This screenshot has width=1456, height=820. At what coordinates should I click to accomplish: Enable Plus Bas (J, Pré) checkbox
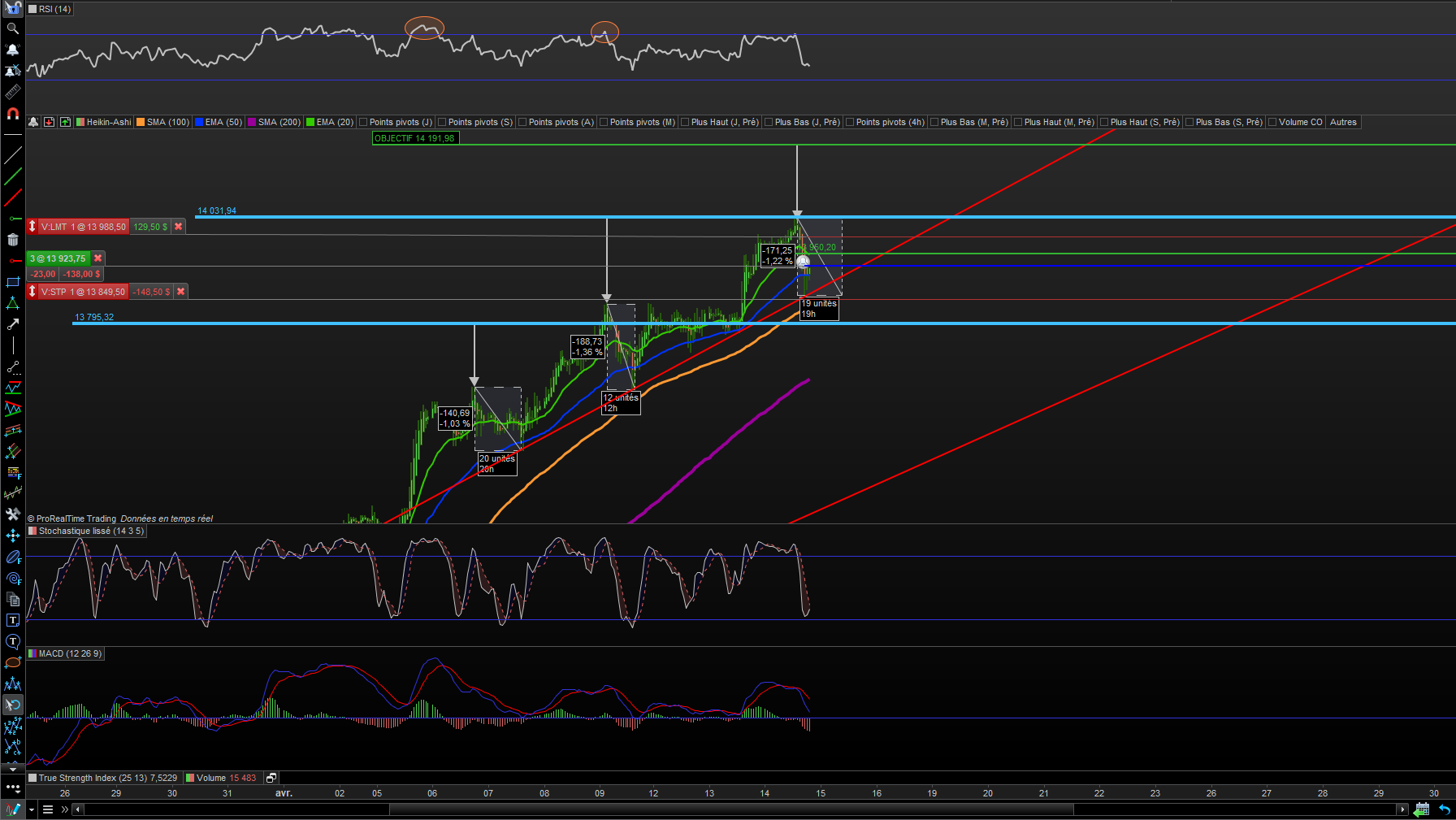tap(769, 122)
